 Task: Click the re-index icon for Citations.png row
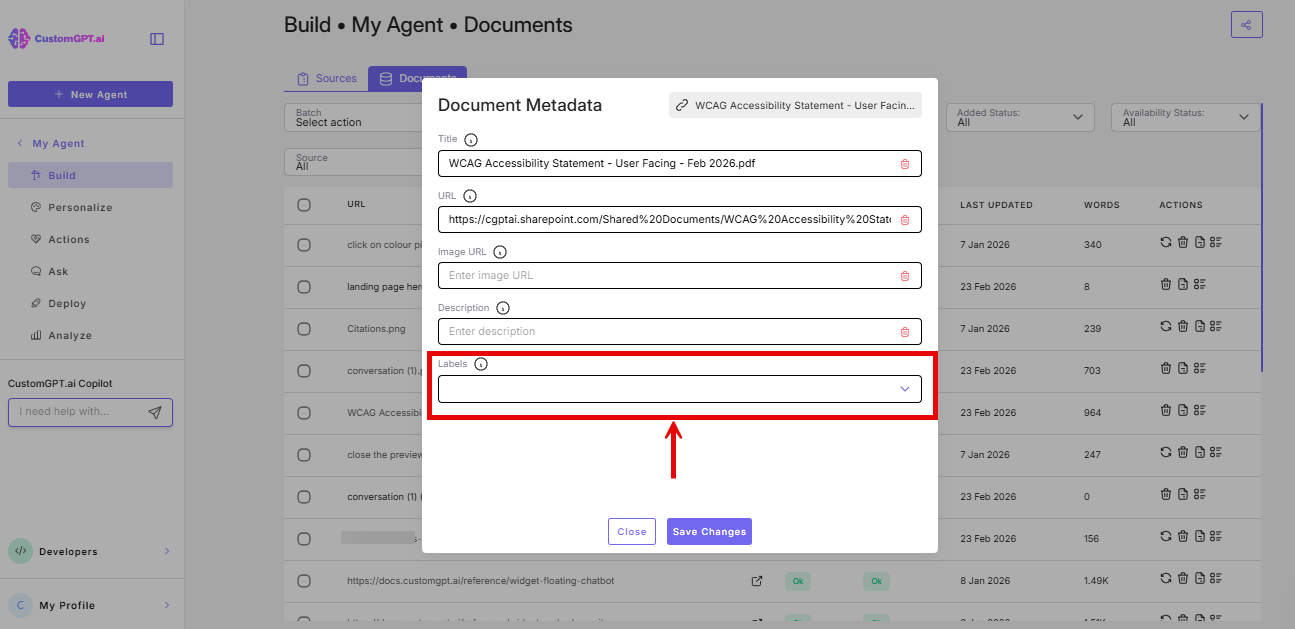click(x=1165, y=325)
